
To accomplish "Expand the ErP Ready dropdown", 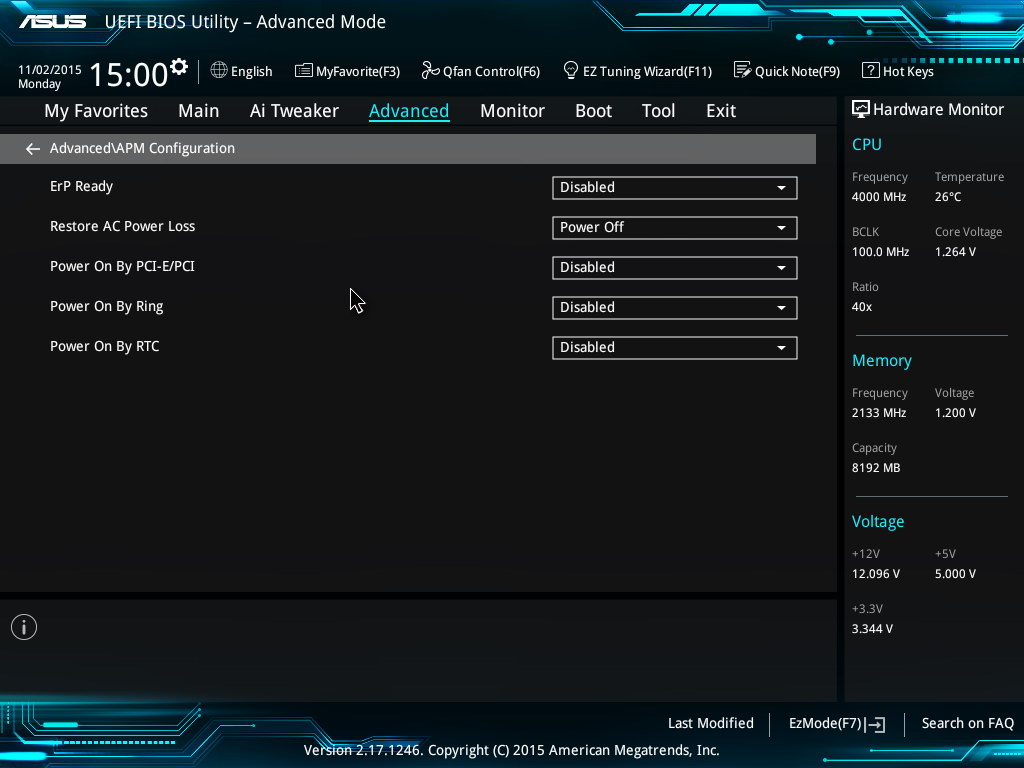I will (674, 187).
